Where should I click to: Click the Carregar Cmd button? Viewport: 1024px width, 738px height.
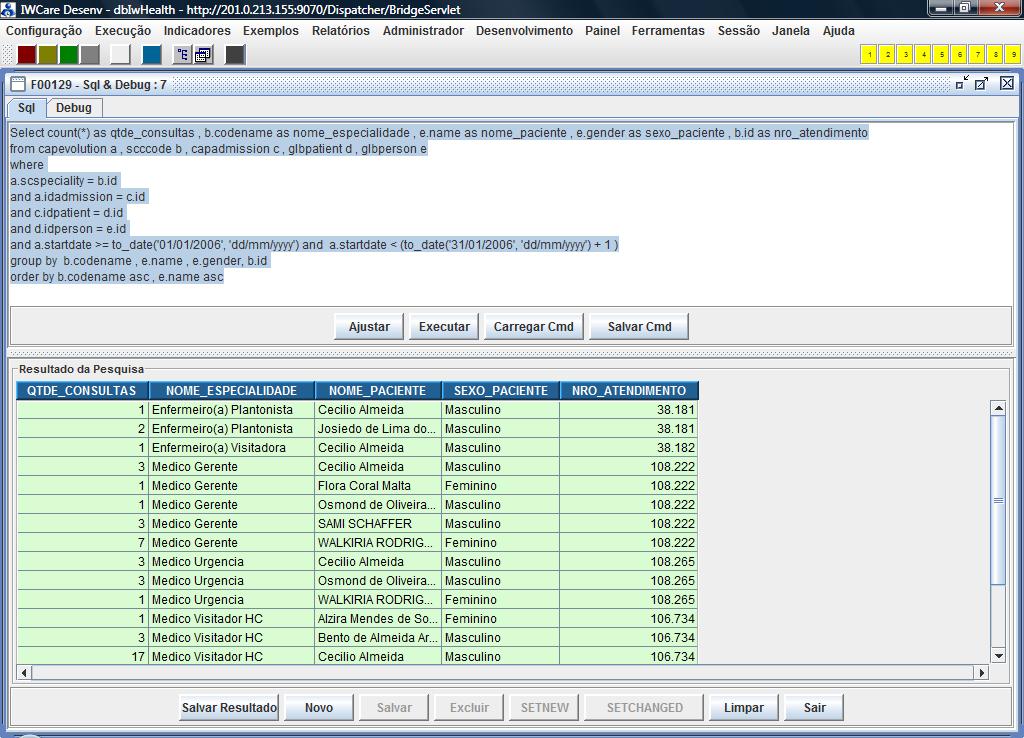click(x=534, y=327)
